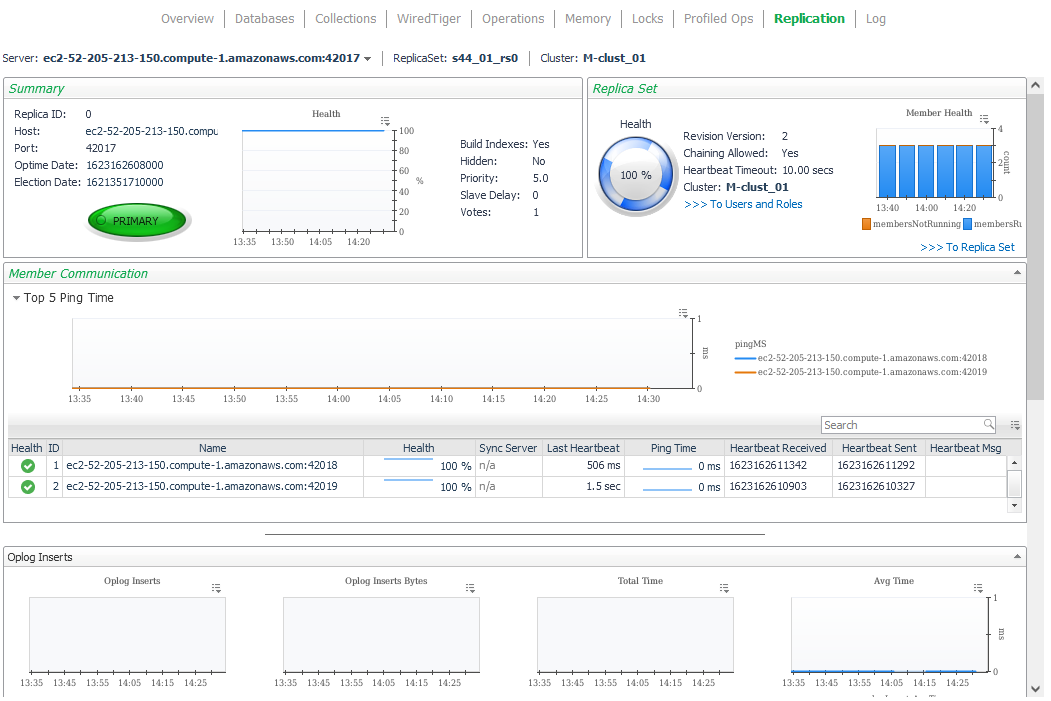Open the Profiled Ops tab
This screenshot has width=1051, height=701.
[718, 19]
